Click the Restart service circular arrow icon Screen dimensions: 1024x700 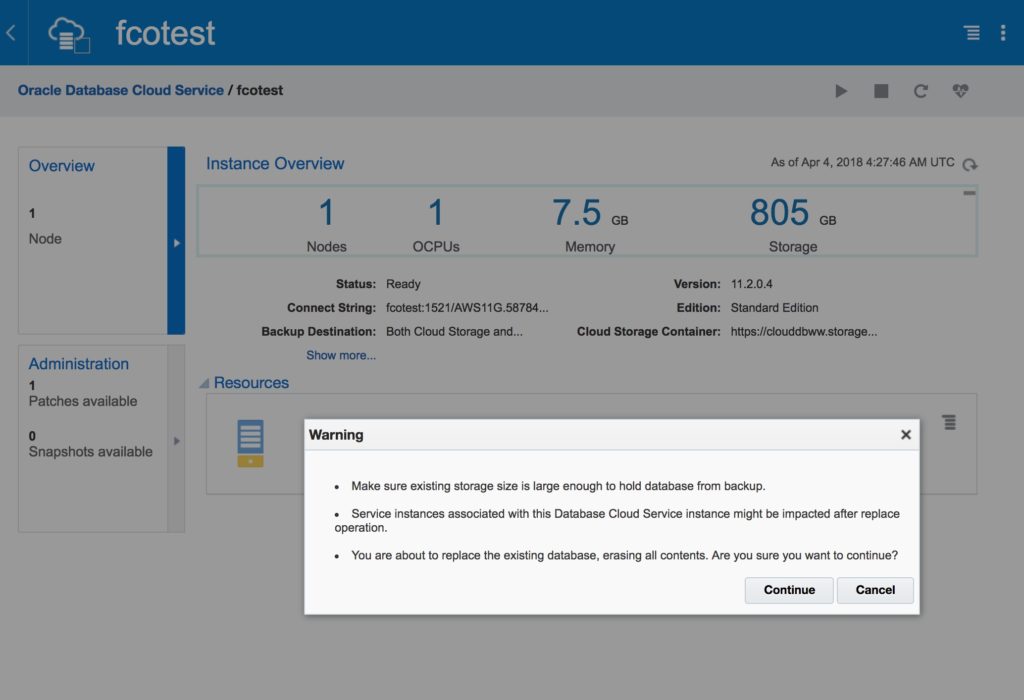click(x=921, y=91)
